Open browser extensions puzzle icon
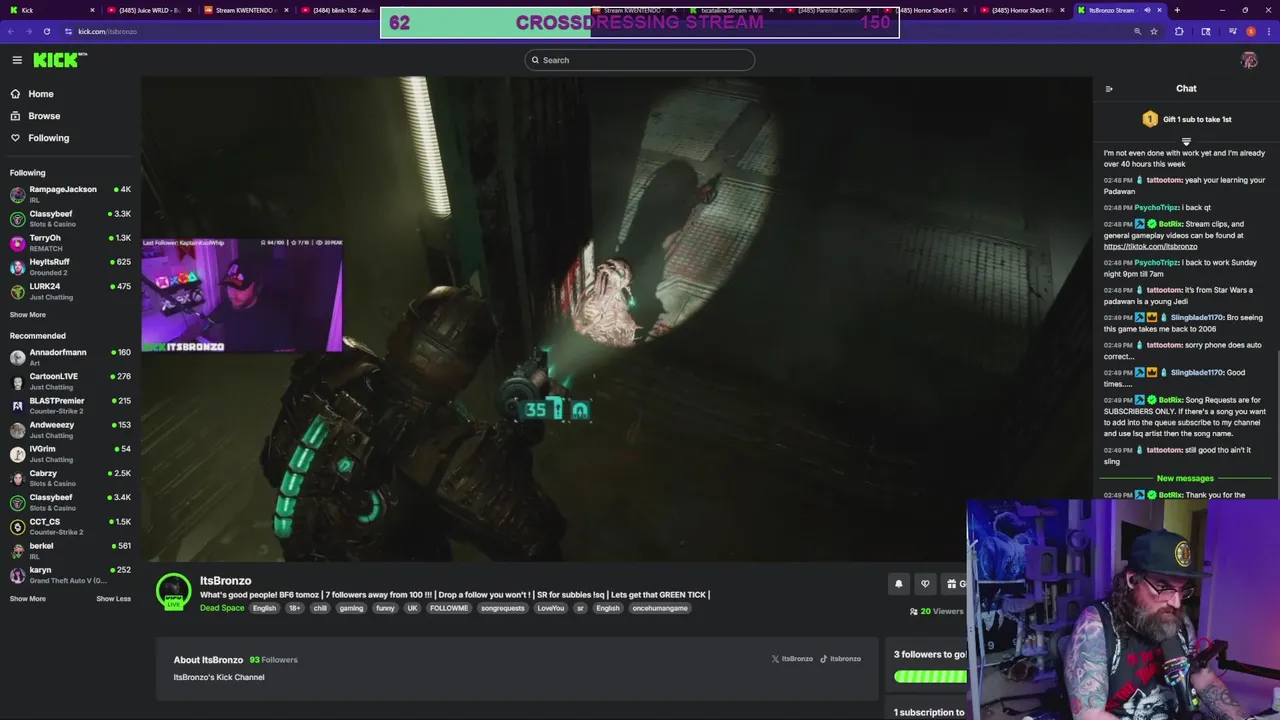1280x720 pixels. pos(1179,31)
